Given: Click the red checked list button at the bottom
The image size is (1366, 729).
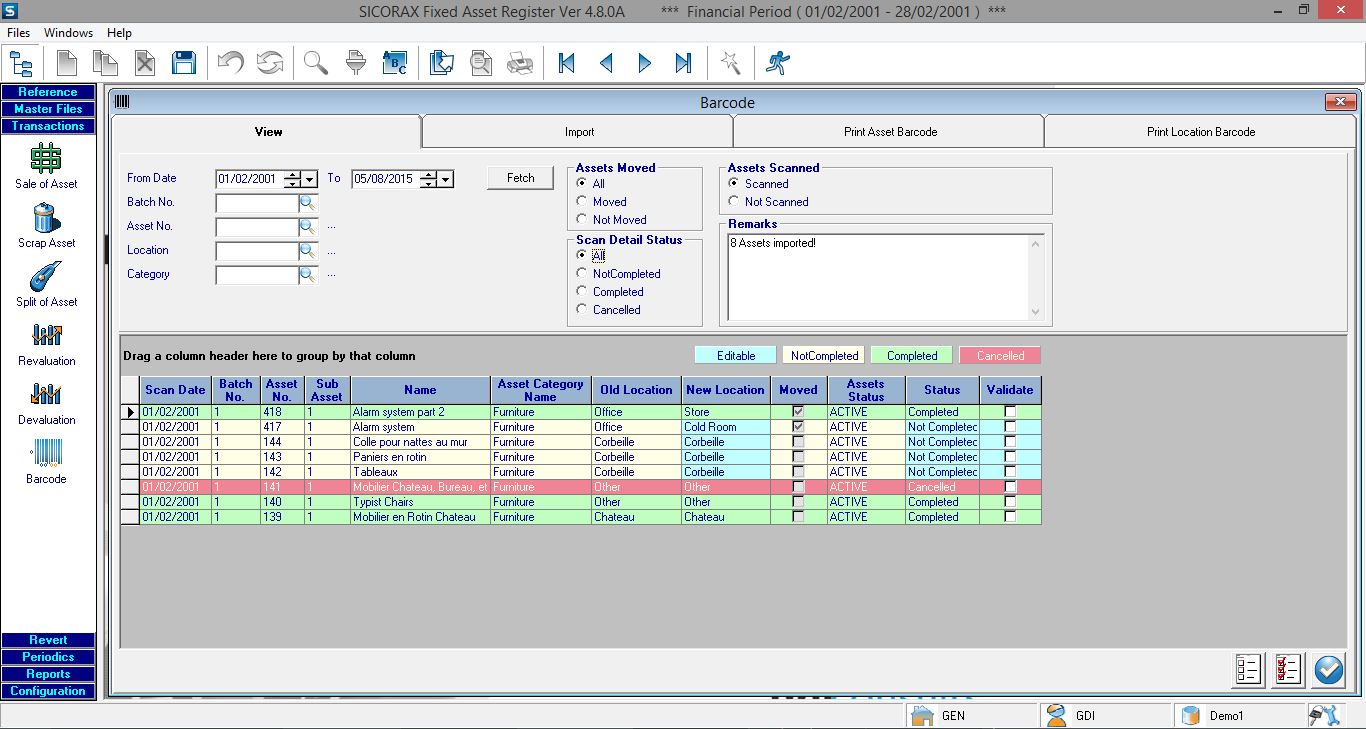Looking at the screenshot, I should tap(1288, 669).
